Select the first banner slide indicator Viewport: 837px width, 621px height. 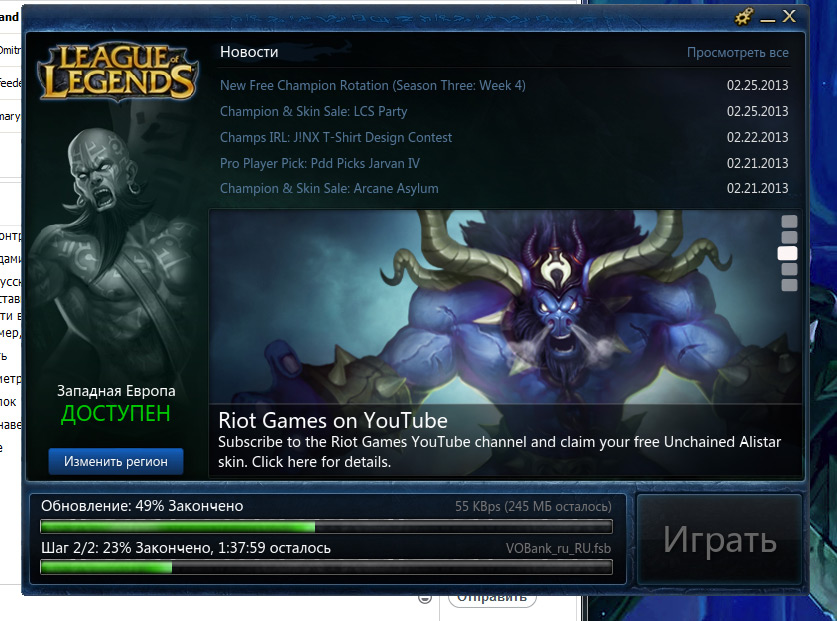789,221
